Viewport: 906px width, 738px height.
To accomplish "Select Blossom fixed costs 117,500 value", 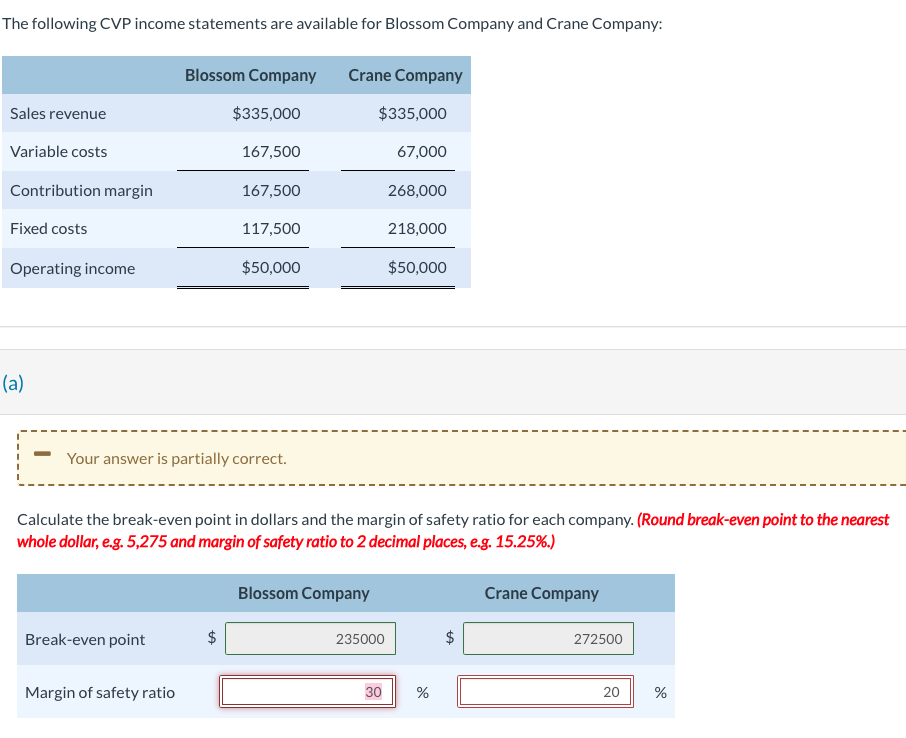I will (271, 228).
